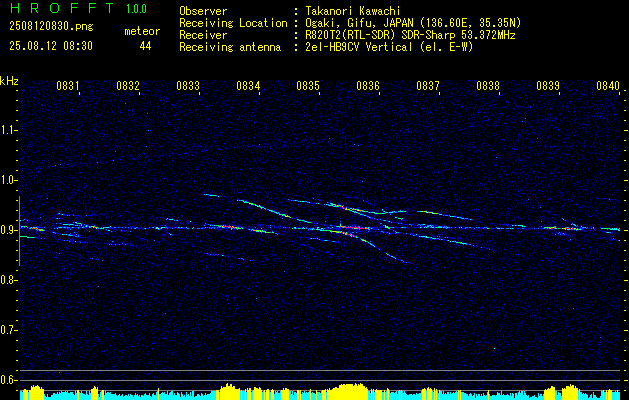Click the meteor count value 44
Viewport: 629px width, 400px height.
[145, 46]
